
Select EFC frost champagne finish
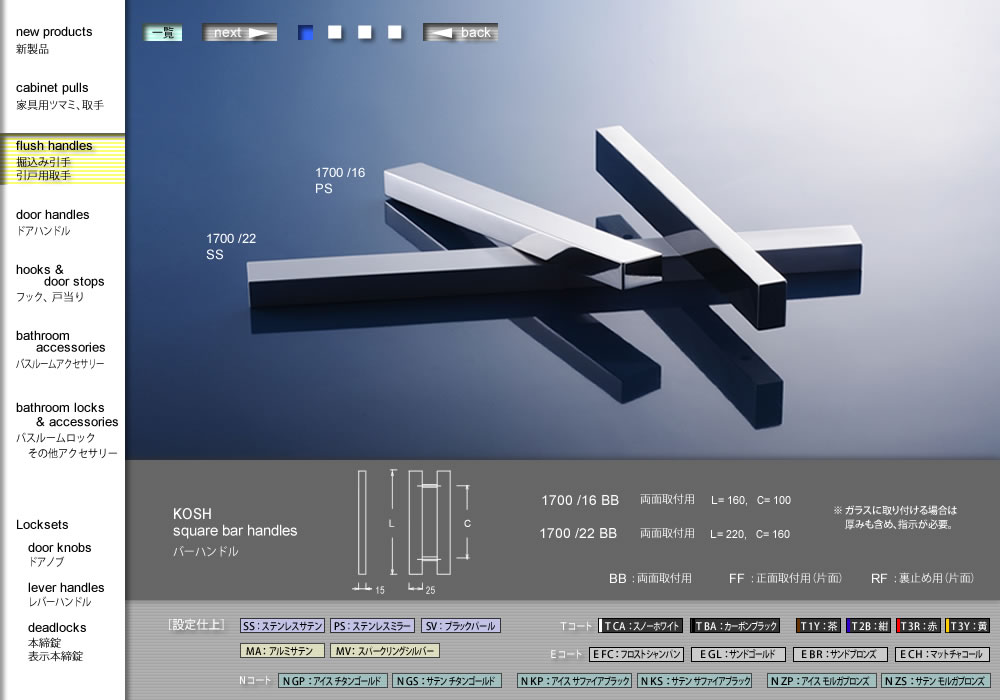pos(636,654)
